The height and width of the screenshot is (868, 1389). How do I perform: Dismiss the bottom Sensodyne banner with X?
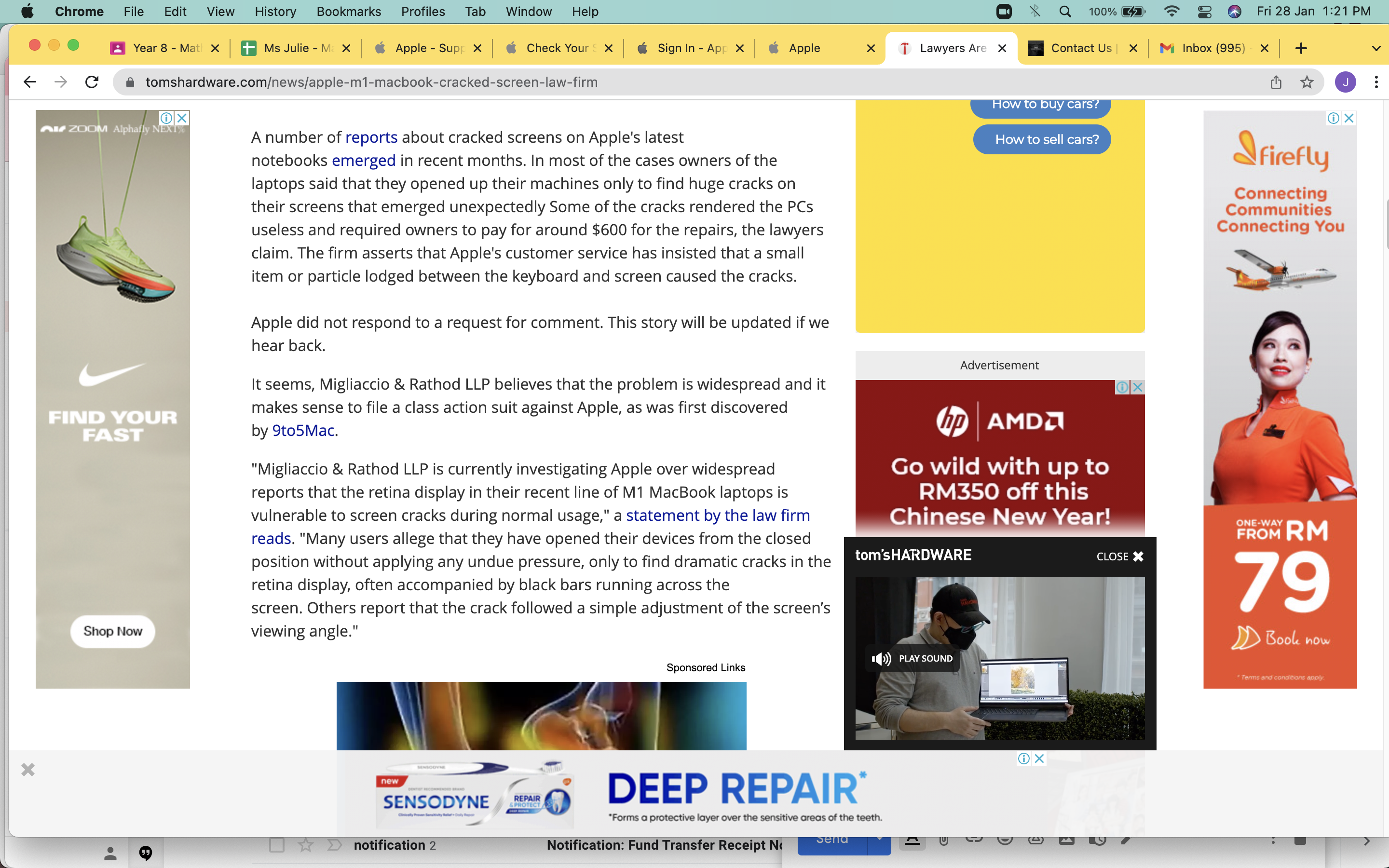tap(27, 769)
